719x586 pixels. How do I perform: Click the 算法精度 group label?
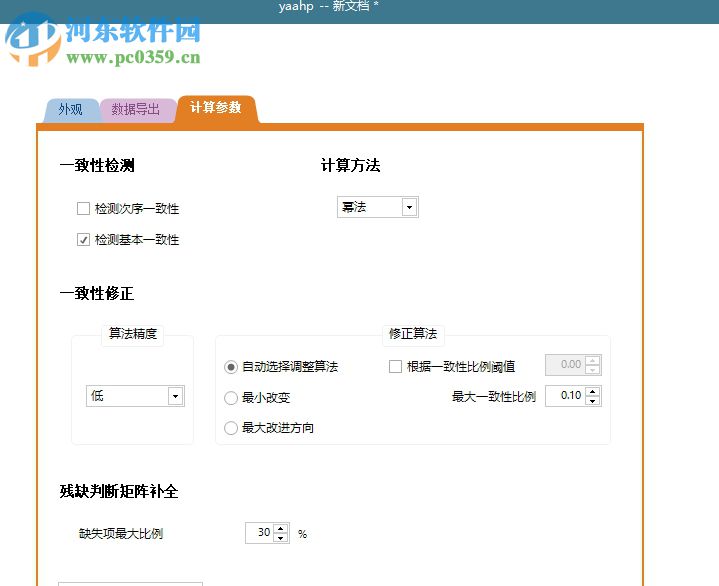click(133, 333)
